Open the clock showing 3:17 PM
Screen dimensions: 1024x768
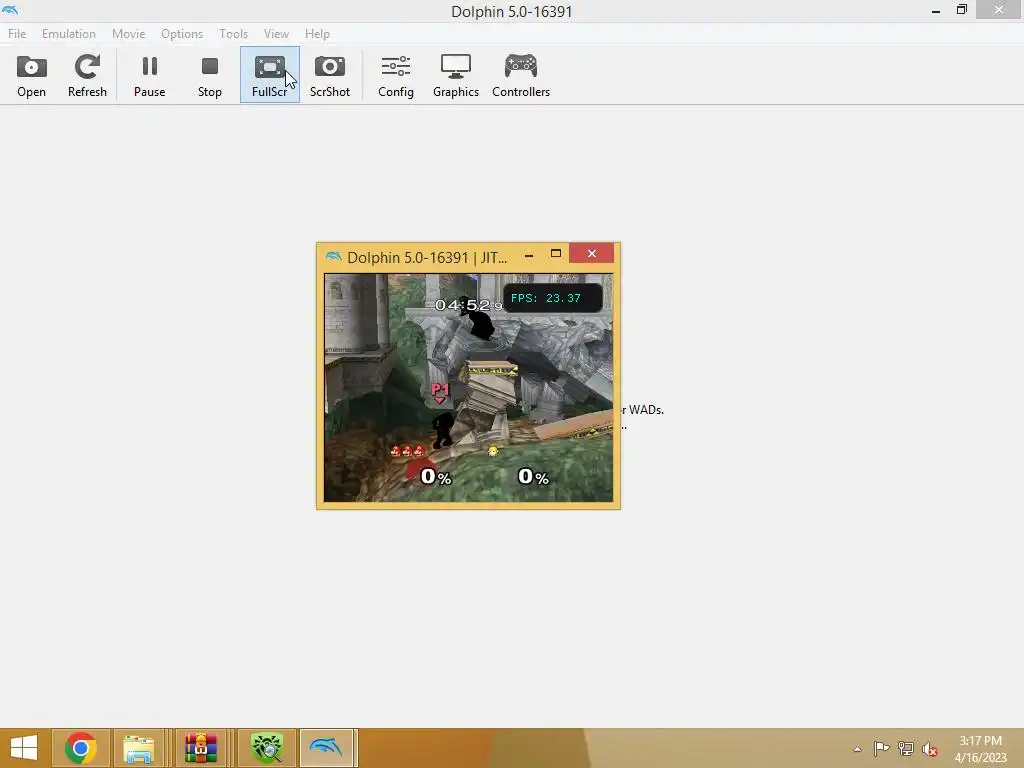click(x=980, y=749)
